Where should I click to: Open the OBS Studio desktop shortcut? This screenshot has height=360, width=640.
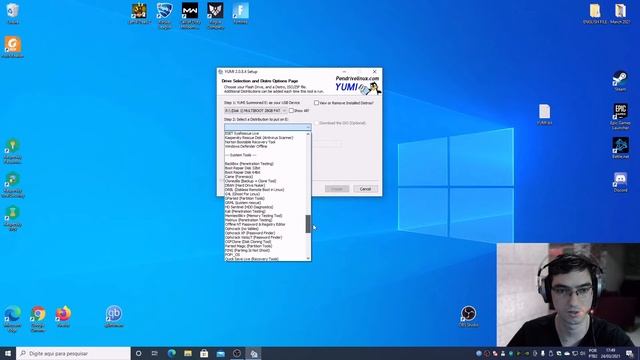tap(468, 316)
